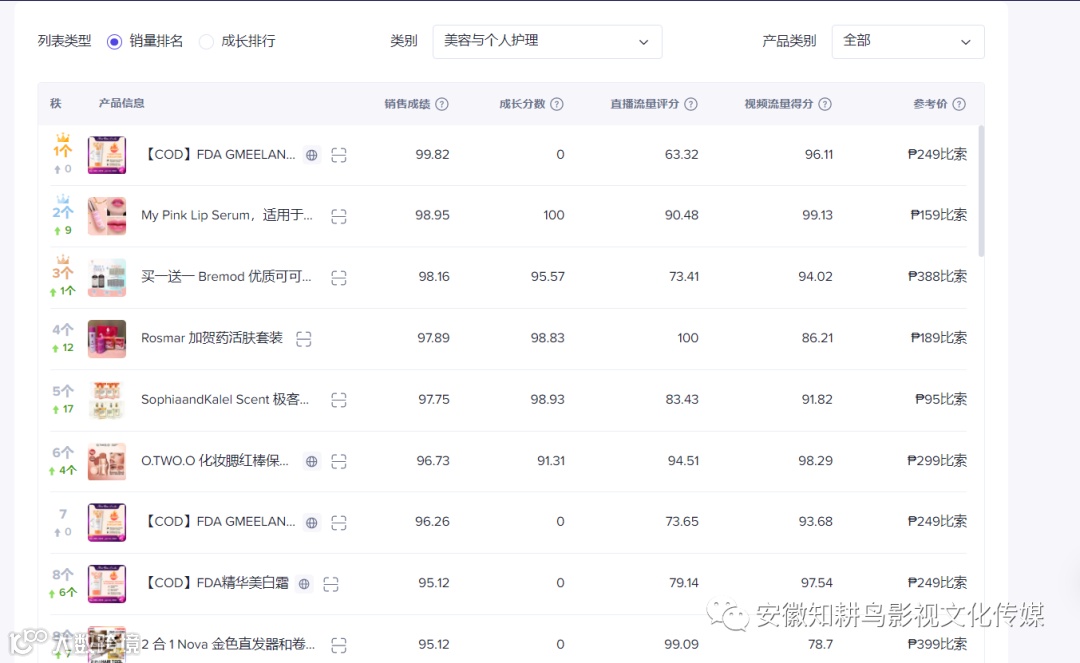Open the SophiaandKalel Scent product link
This screenshot has width=1080, height=663.
coord(225,399)
